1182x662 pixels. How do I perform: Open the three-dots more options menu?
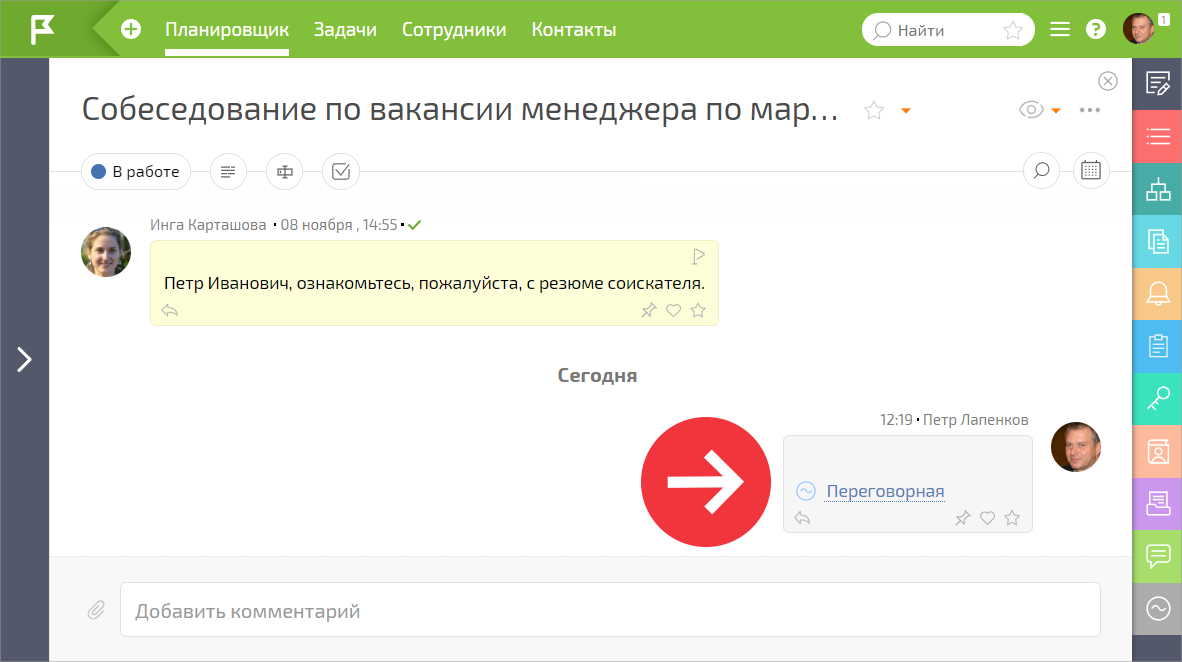pos(1089,110)
